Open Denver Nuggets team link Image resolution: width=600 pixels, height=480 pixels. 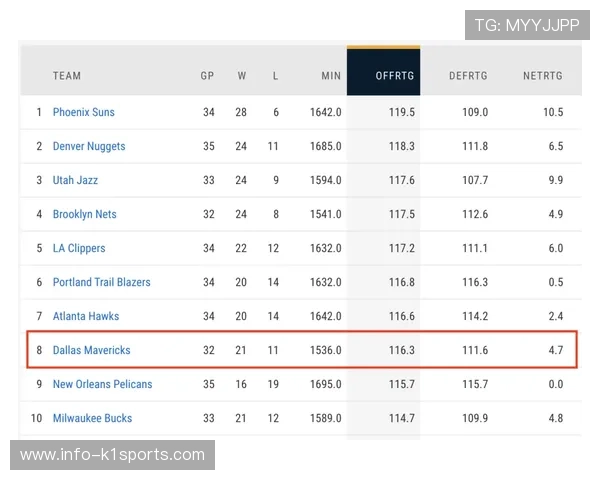(x=89, y=146)
